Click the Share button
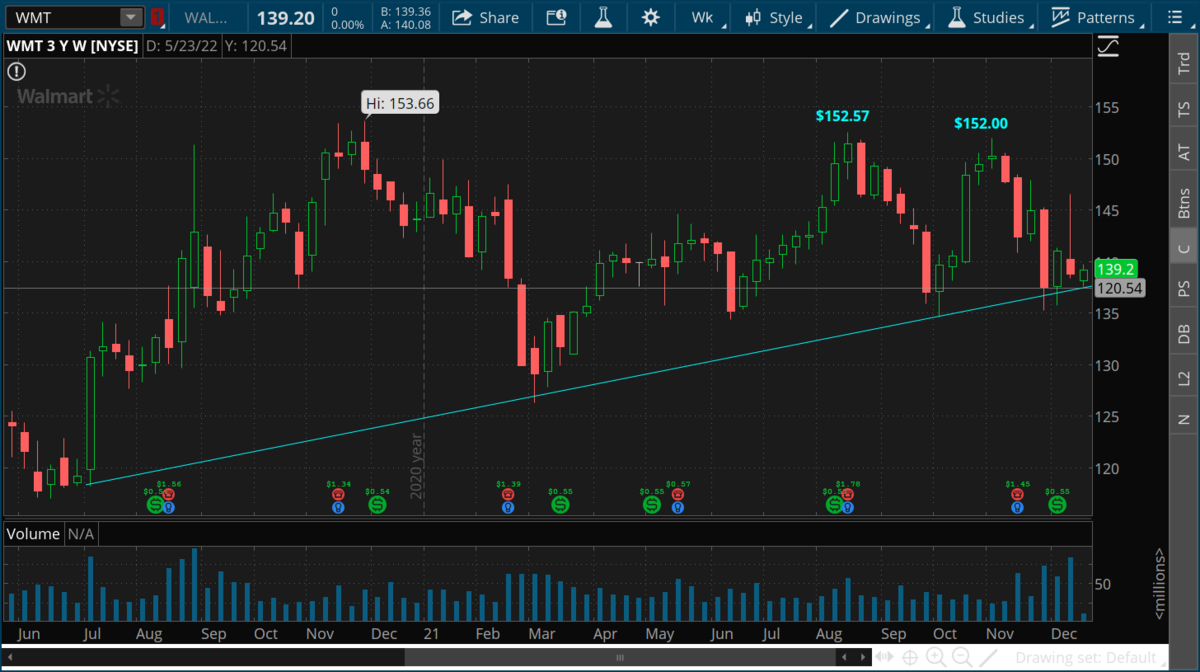Image resolution: width=1200 pixels, height=672 pixels. (485, 17)
